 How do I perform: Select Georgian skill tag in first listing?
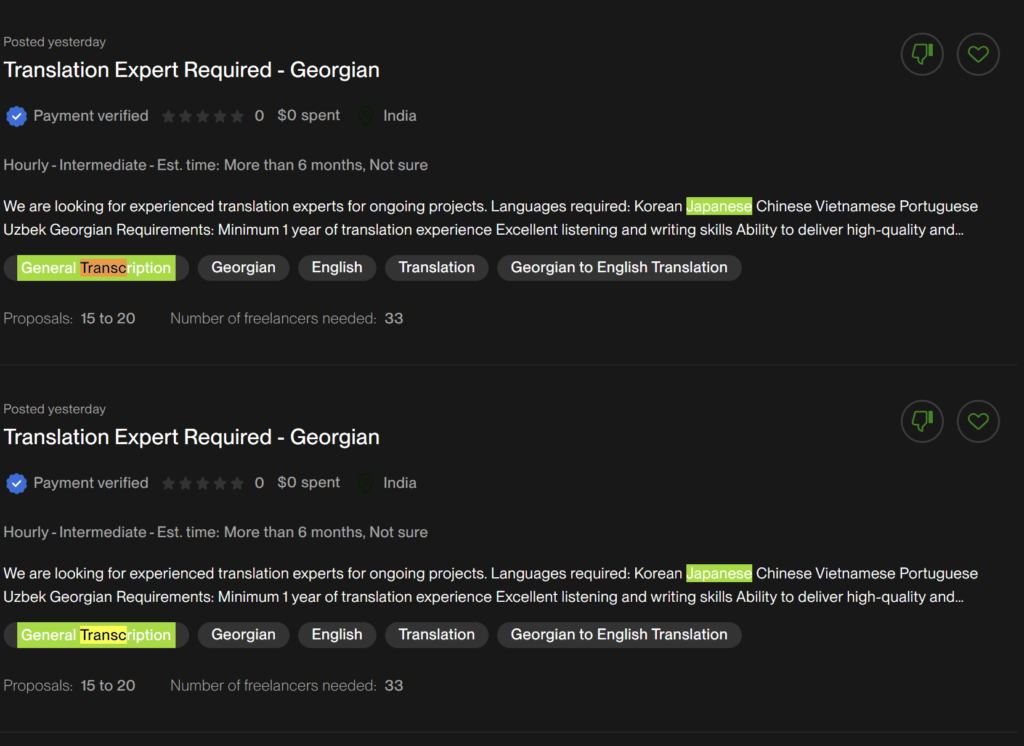(x=243, y=268)
